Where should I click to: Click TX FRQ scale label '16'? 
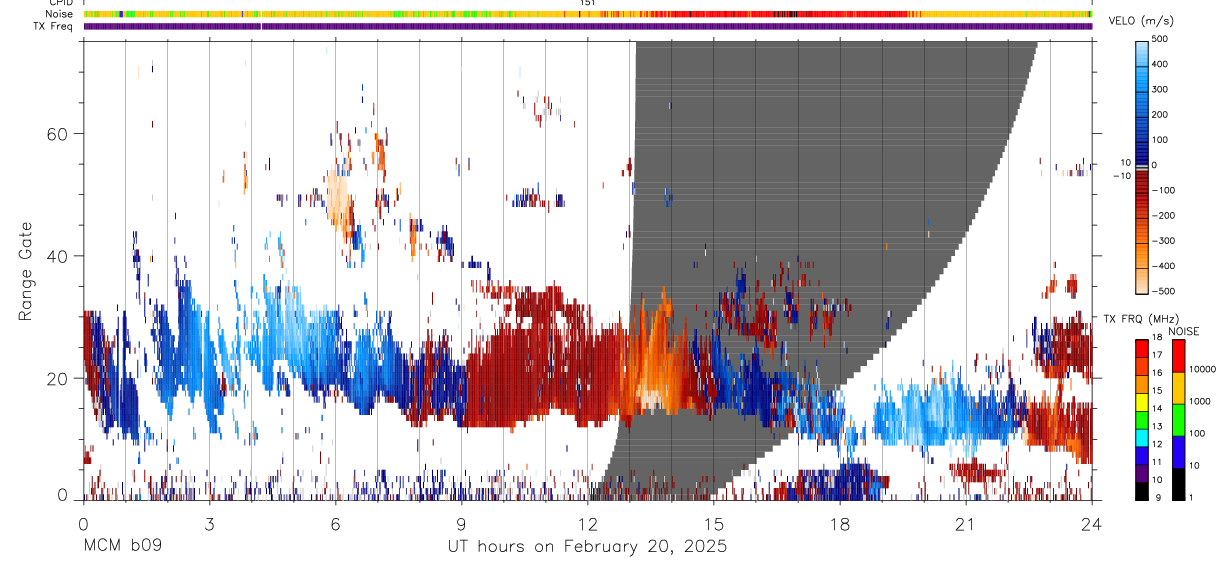tap(1156, 373)
